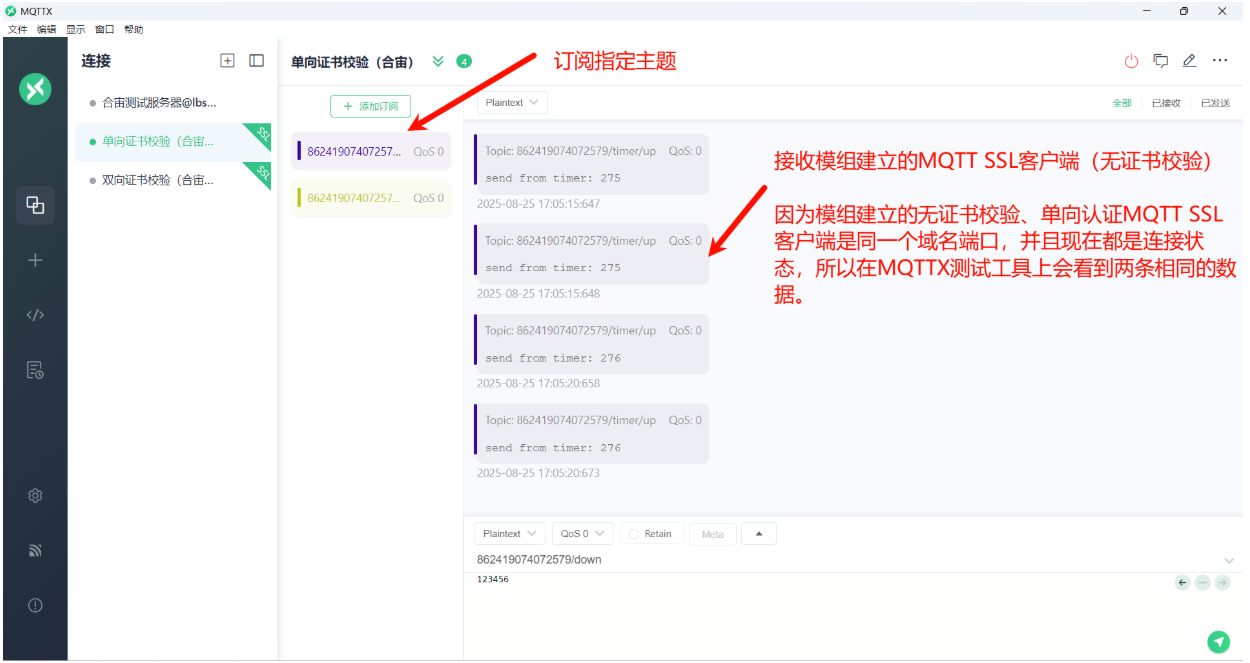
Task: Open the more options ellipsis menu
Action: tap(1220, 60)
